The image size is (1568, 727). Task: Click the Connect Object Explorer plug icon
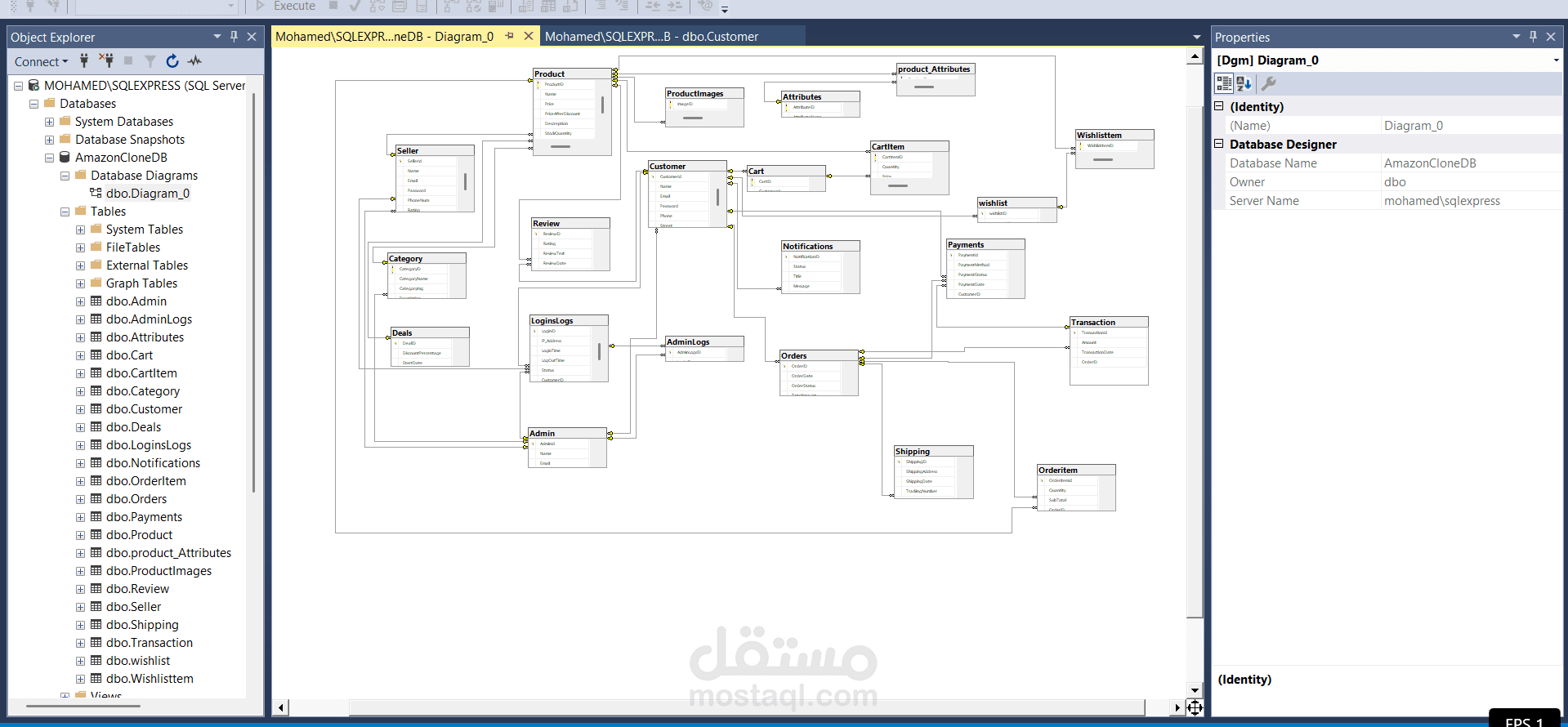click(x=84, y=60)
